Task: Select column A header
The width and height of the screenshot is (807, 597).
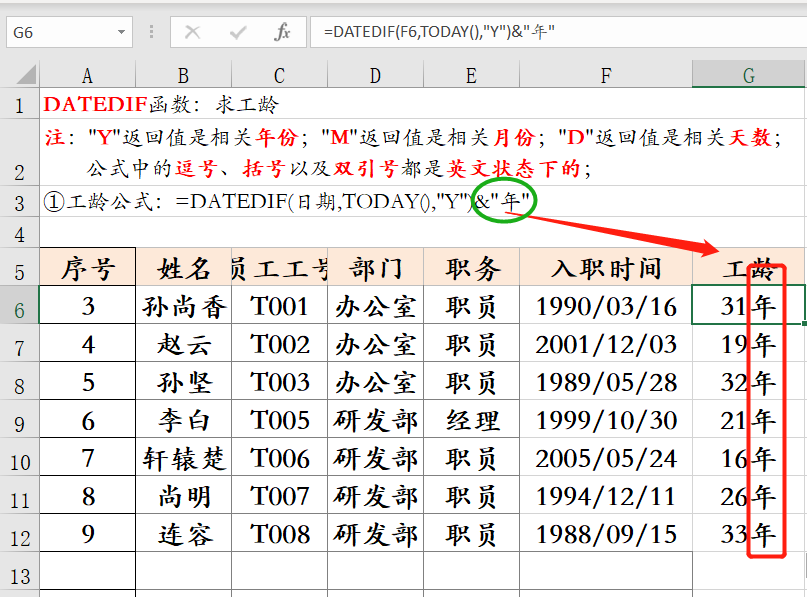Action: click(87, 76)
